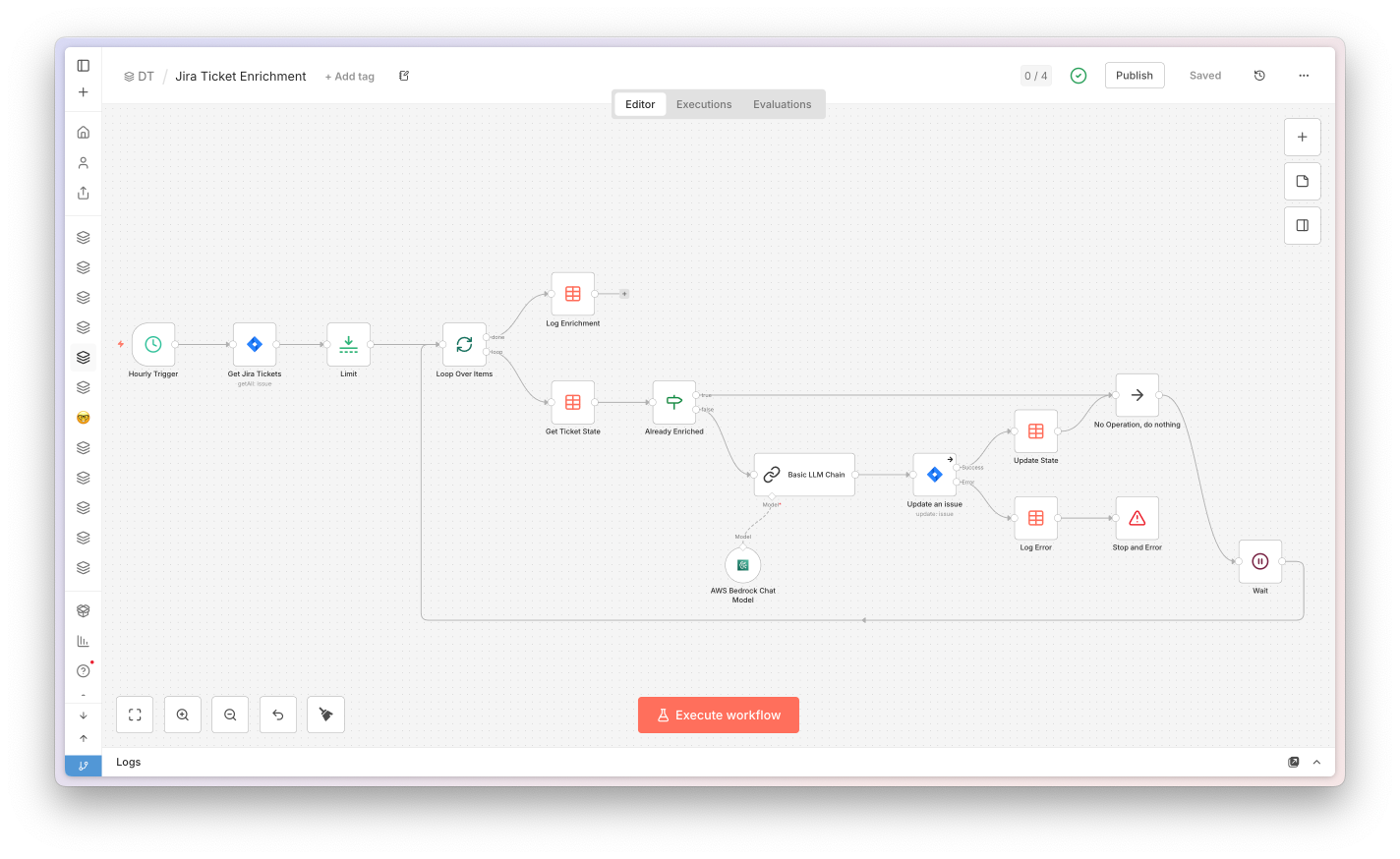Select the Stop and Error node
This screenshot has width=1400, height=859.
coord(1137,518)
